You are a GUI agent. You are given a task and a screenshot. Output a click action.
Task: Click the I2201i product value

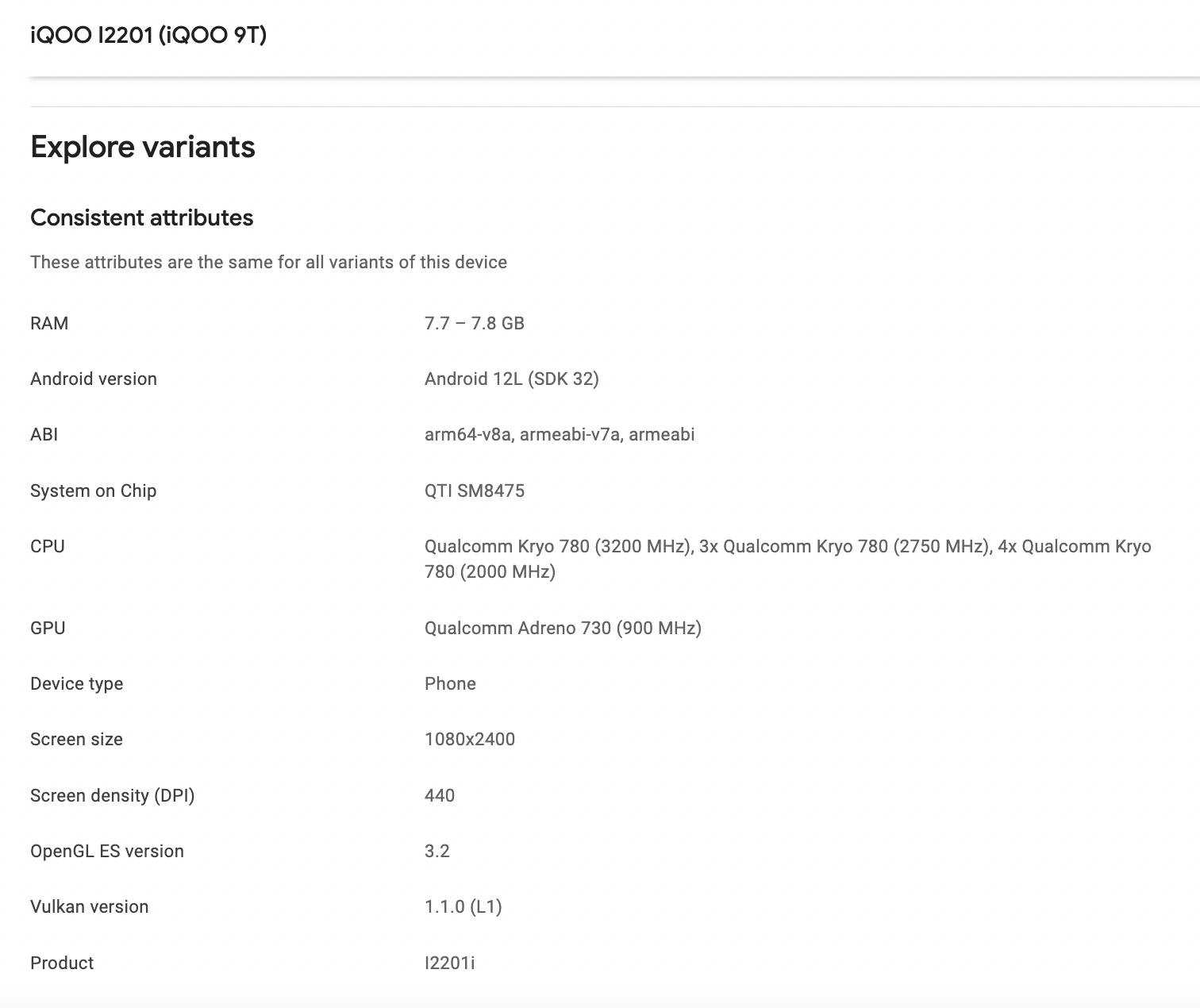click(x=449, y=963)
